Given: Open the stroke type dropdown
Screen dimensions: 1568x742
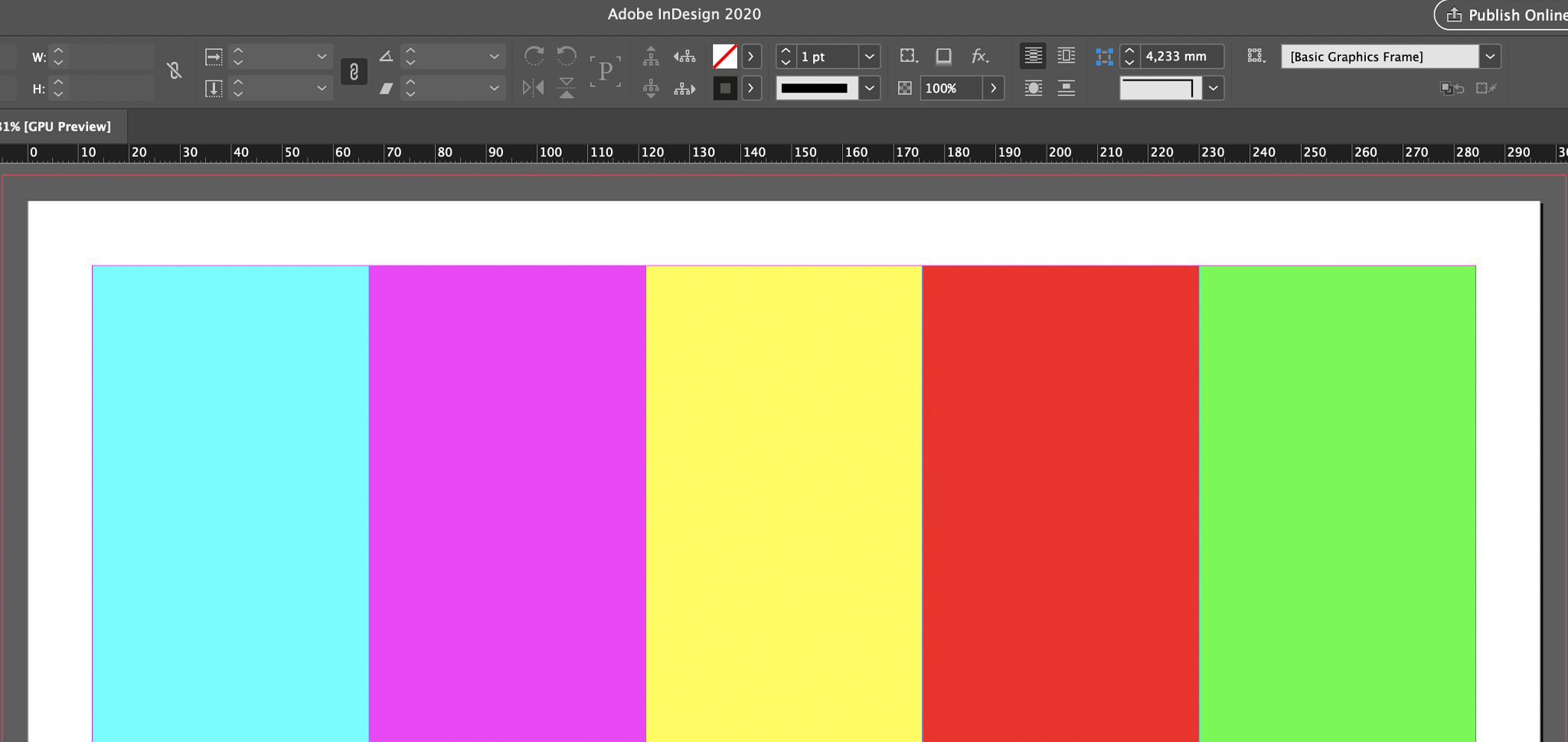Looking at the screenshot, I should (x=870, y=87).
